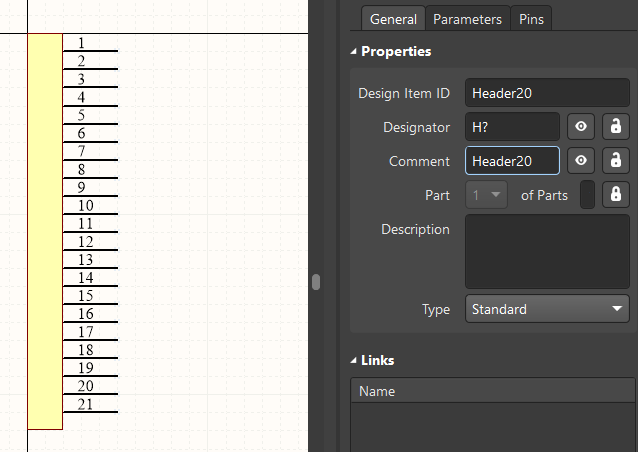
Task: Toggle Designator visibility eye icon
Action: click(582, 127)
